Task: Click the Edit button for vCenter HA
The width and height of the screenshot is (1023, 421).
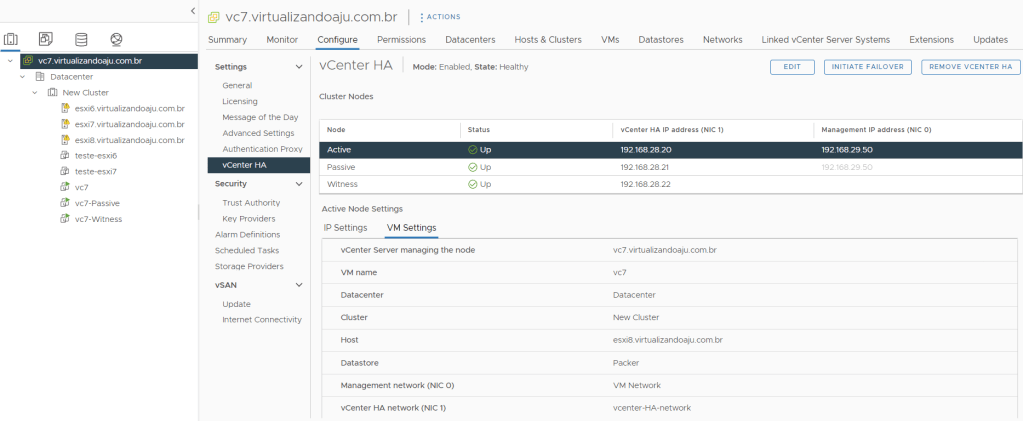Action: pyautogui.click(x=792, y=66)
